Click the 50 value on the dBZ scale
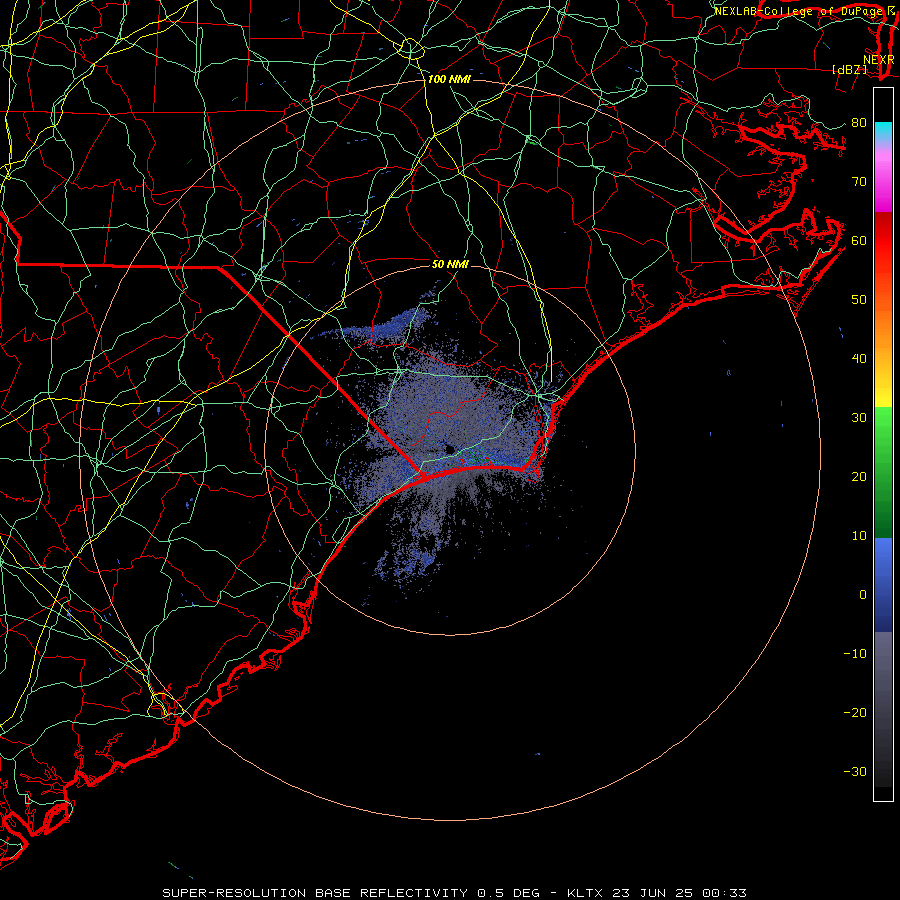 (x=859, y=300)
